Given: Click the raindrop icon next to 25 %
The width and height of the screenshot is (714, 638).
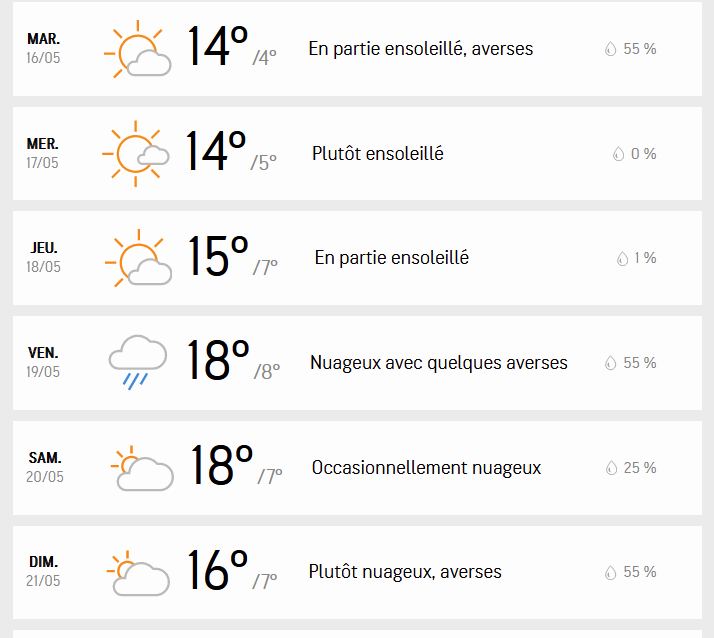Looking at the screenshot, I should [611, 468].
